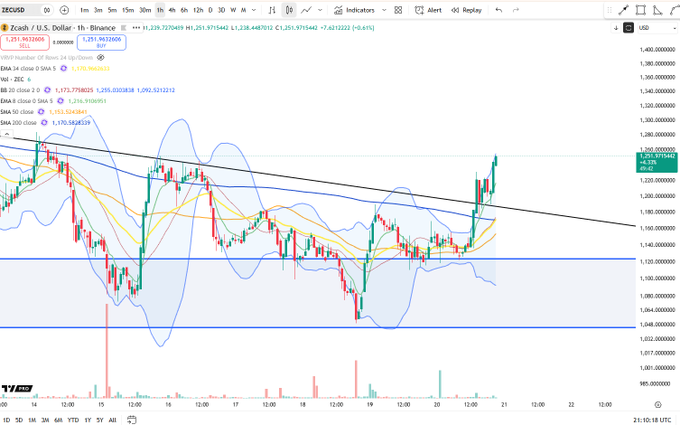680x425 pixels.
Task: Click the SELL price button
Action: (x=25, y=42)
